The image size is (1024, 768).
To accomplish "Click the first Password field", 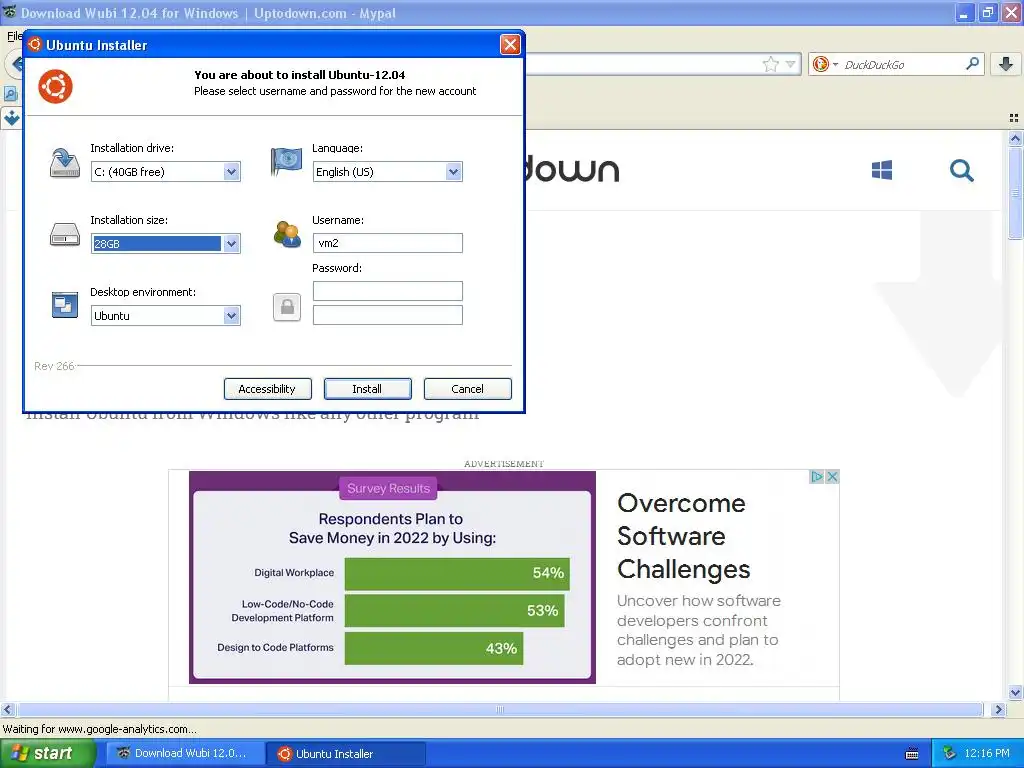I will coord(388,291).
